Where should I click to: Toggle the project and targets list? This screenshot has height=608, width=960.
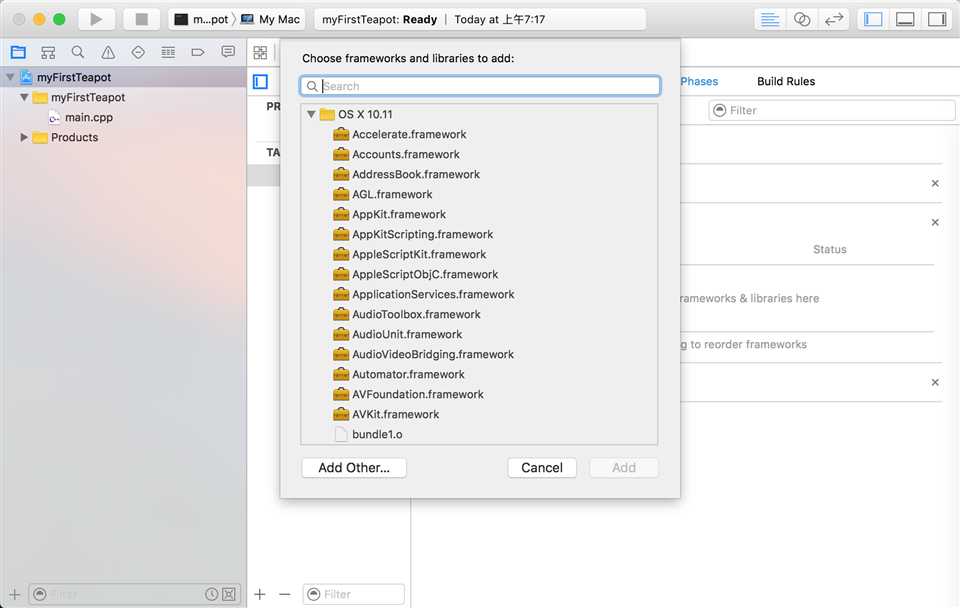point(260,81)
